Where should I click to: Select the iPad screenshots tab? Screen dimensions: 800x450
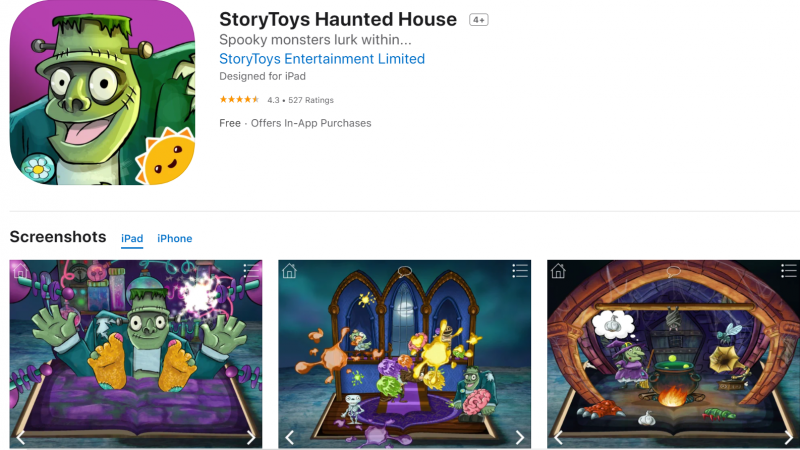[x=132, y=238]
